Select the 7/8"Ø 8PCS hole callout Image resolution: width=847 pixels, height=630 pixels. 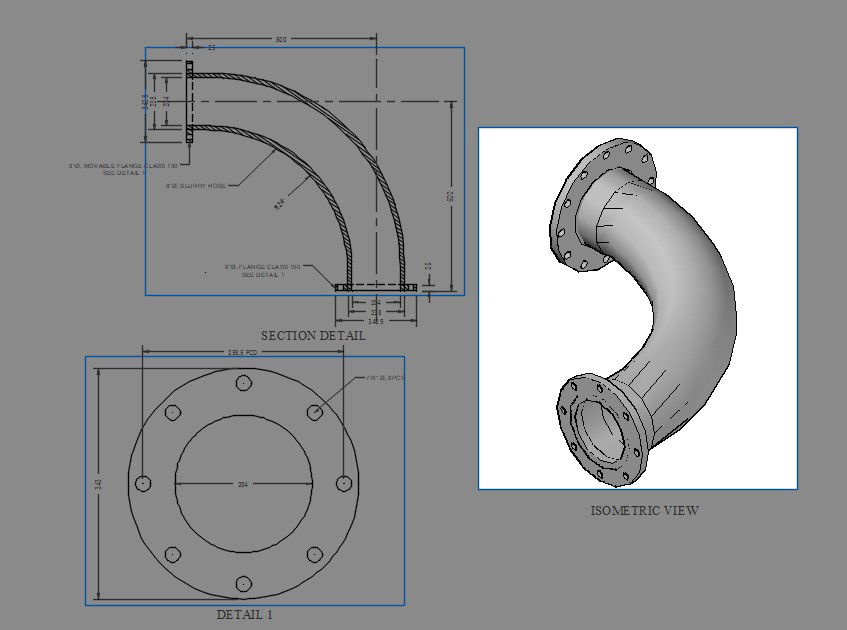tap(376, 379)
